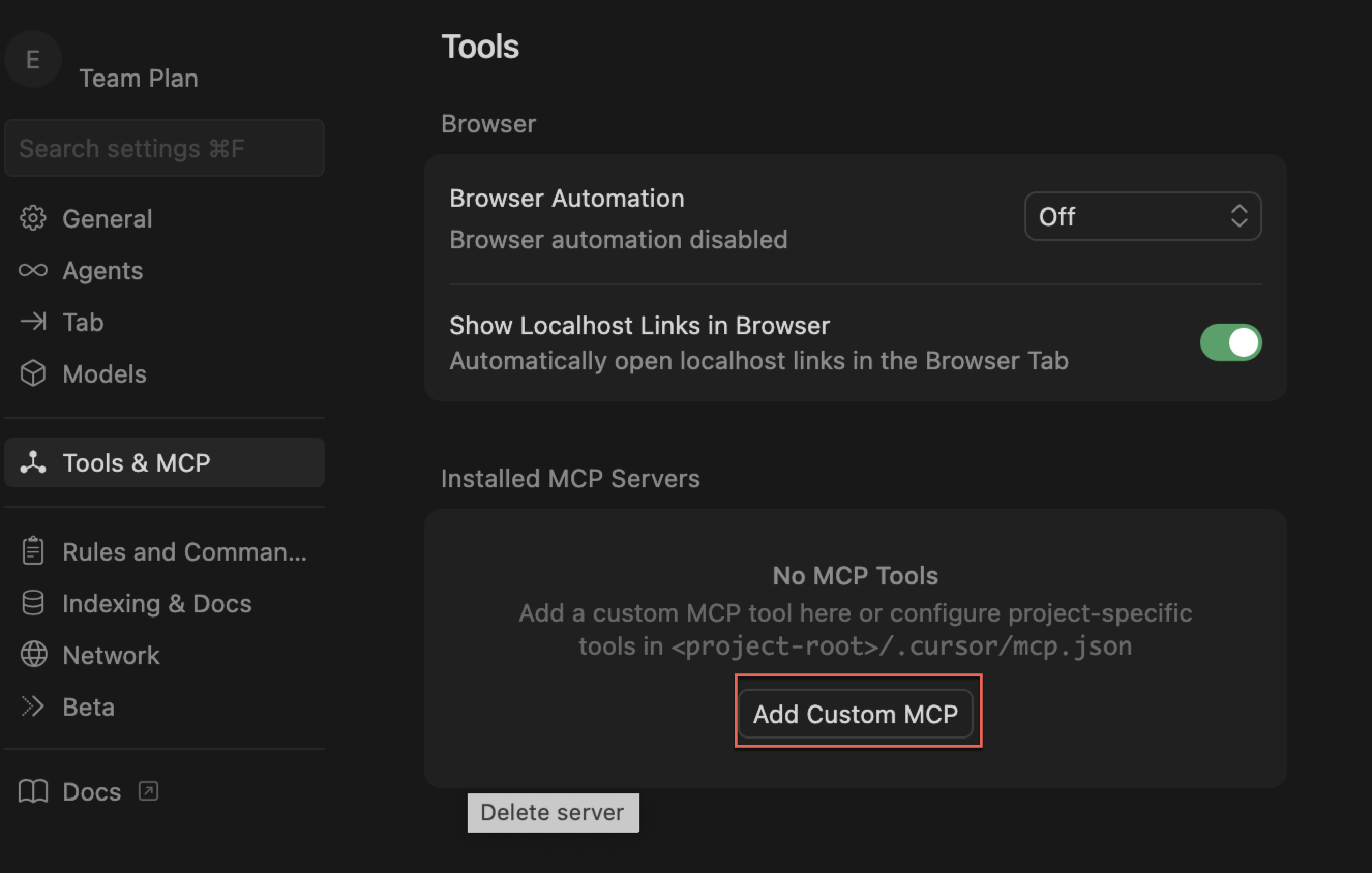Click the Beta double-chevron icon
The height and width of the screenshot is (873, 1372).
[33, 706]
